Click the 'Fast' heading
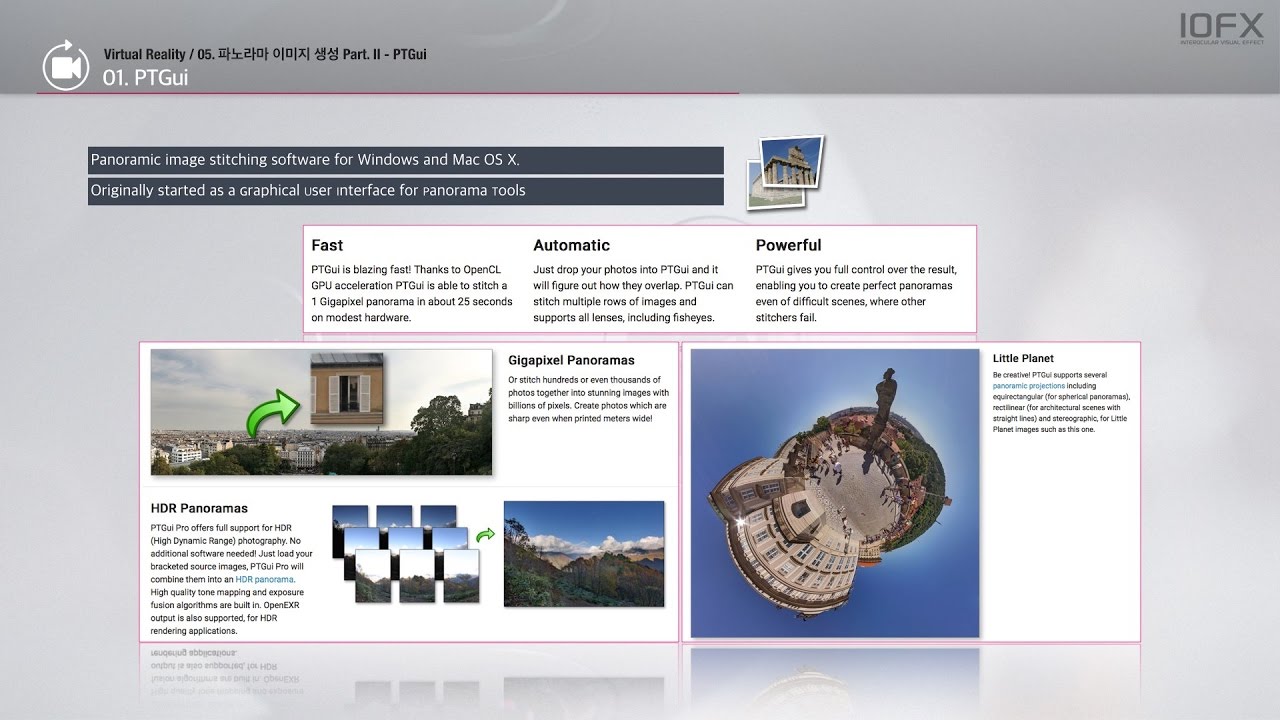Screen dimensions: 1280x720 (327, 245)
